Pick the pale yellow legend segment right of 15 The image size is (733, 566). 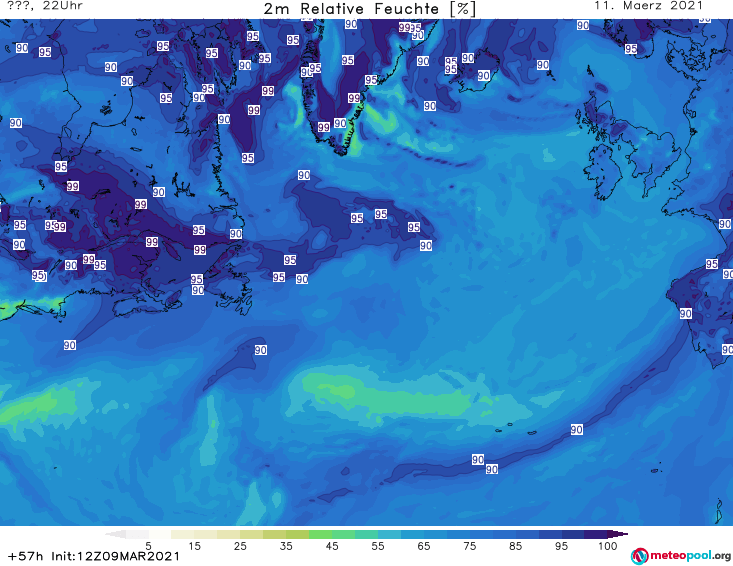point(206,534)
